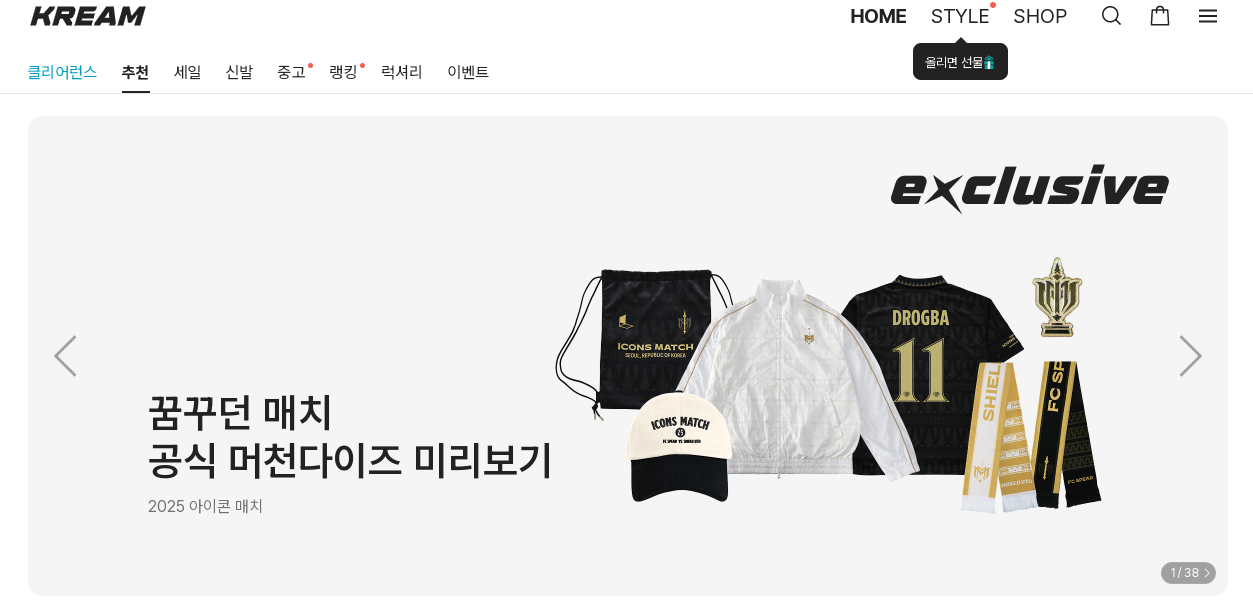The width and height of the screenshot is (1253, 601).
Task: Open the shopping bag icon
Action: 1160,16
